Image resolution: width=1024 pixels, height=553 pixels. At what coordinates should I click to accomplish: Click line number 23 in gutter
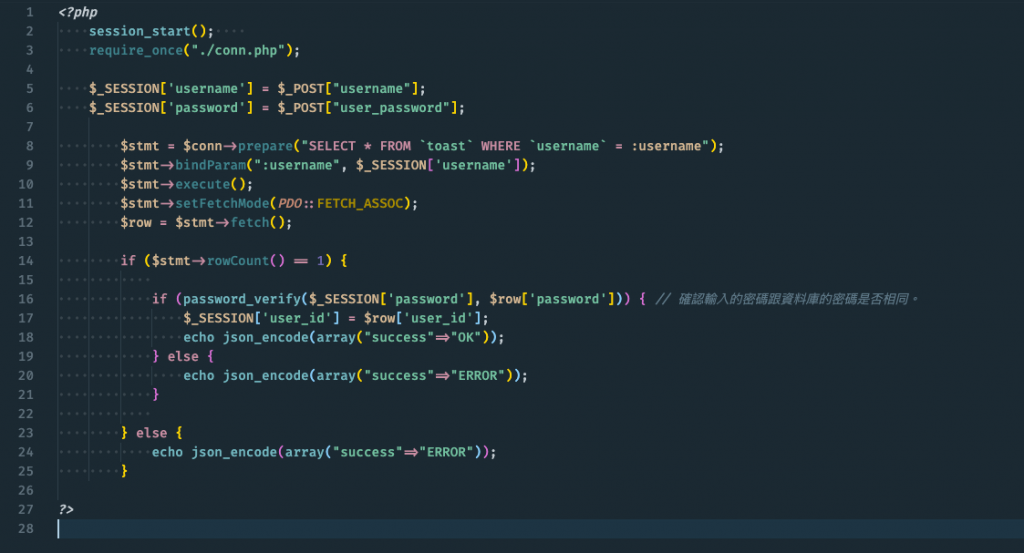(x=25, y=433)
